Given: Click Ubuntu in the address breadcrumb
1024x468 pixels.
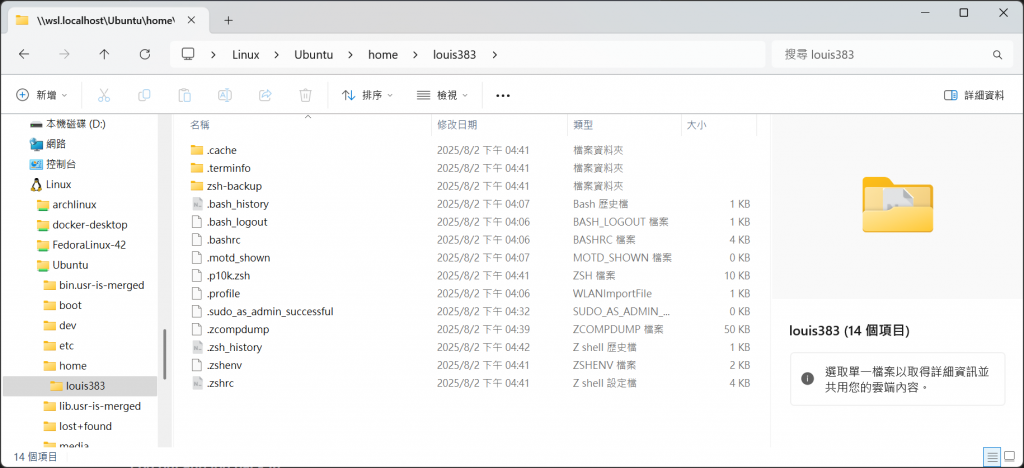Looking at the screenshot, I should [x=313, y=55].
